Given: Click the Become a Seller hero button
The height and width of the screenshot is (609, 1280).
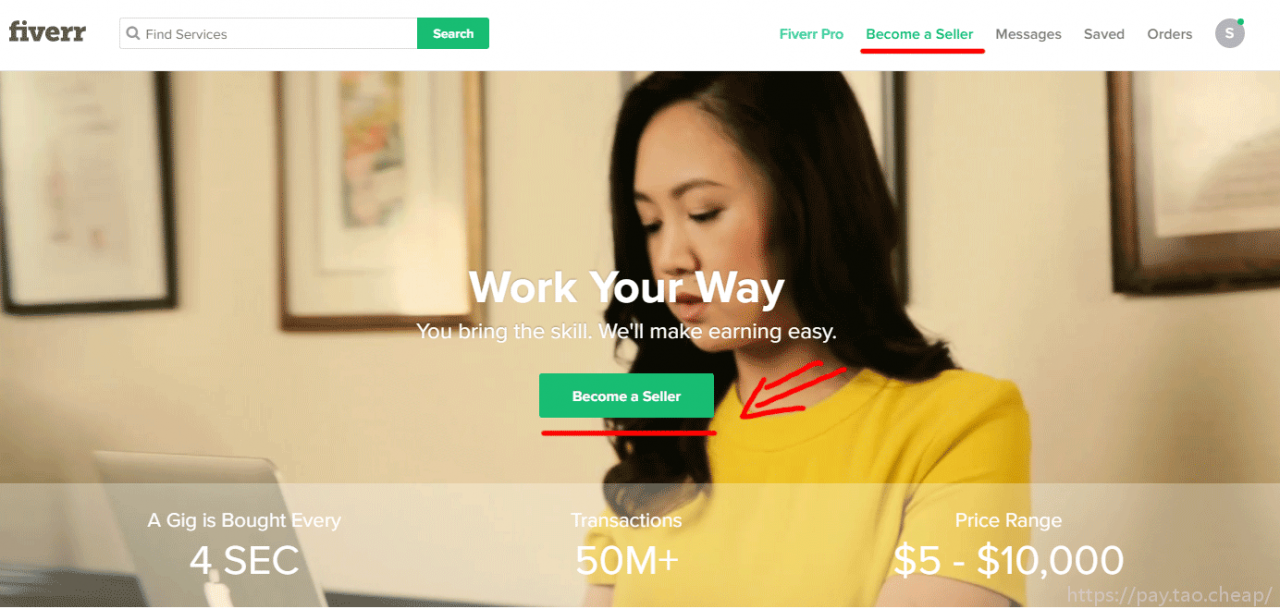Looking at the screenshot, I should [x=626, y=396].
